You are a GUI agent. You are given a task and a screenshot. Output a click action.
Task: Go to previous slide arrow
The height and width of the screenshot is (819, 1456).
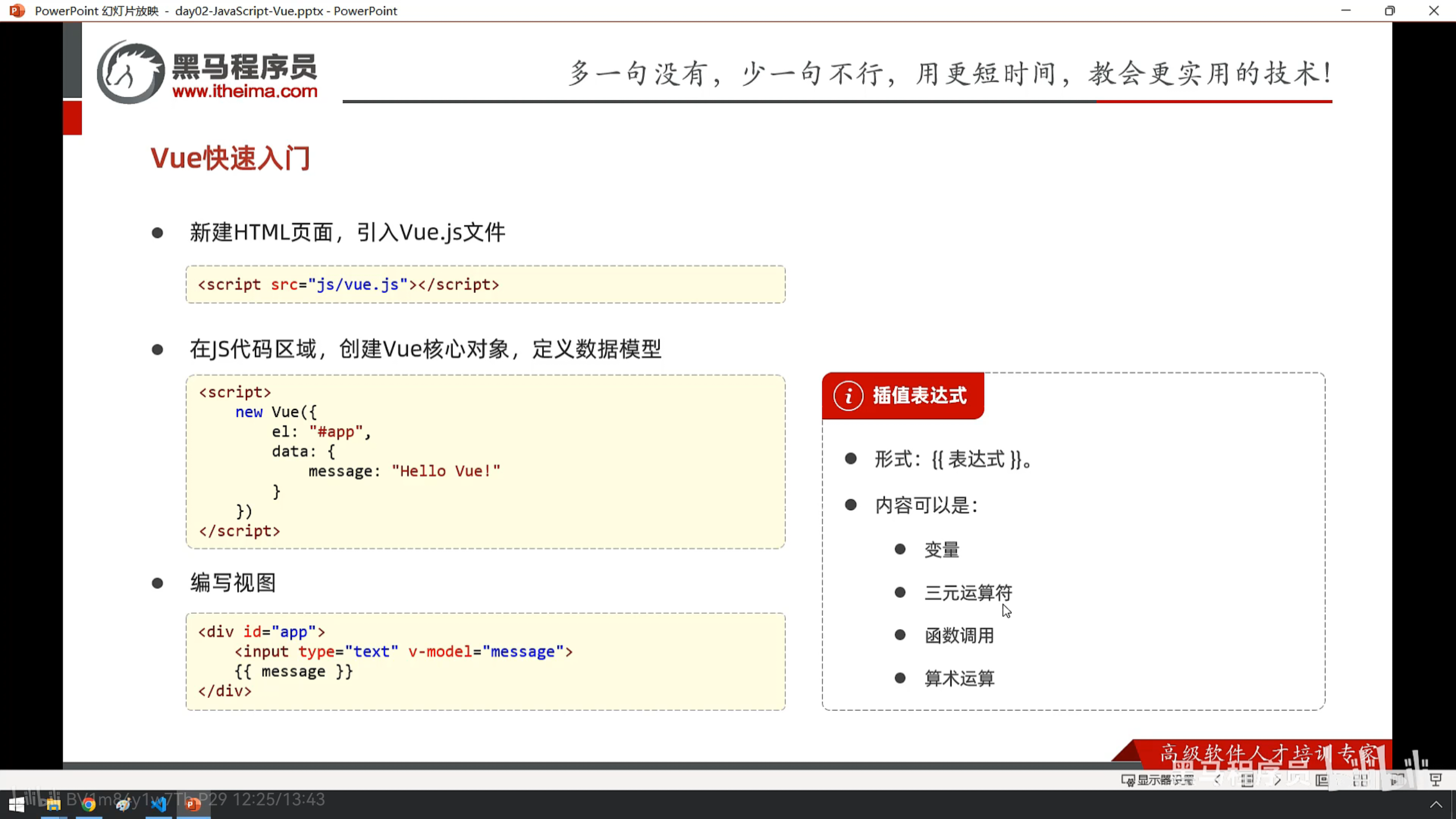pos(1217,780)
